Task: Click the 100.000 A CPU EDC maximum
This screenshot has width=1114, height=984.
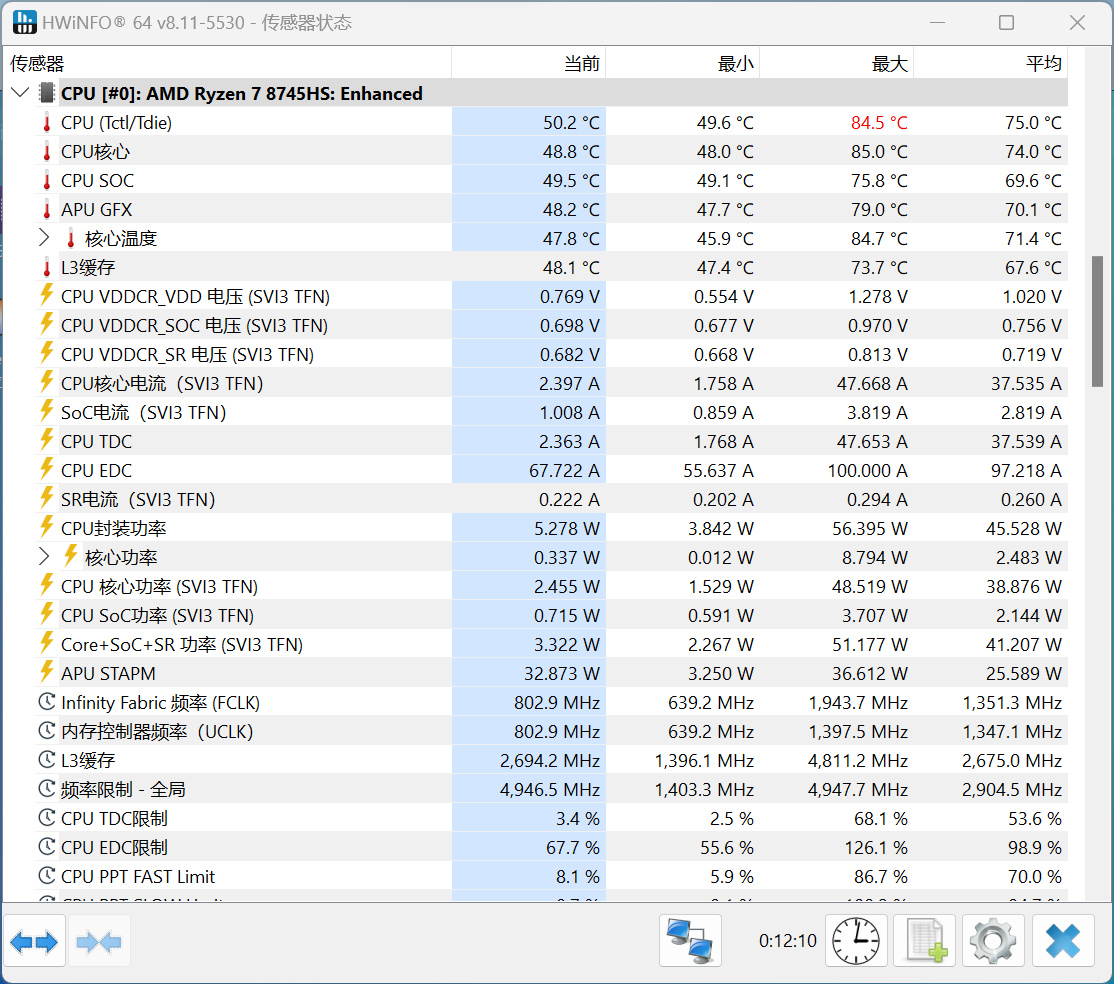Action: pos(867,470)
